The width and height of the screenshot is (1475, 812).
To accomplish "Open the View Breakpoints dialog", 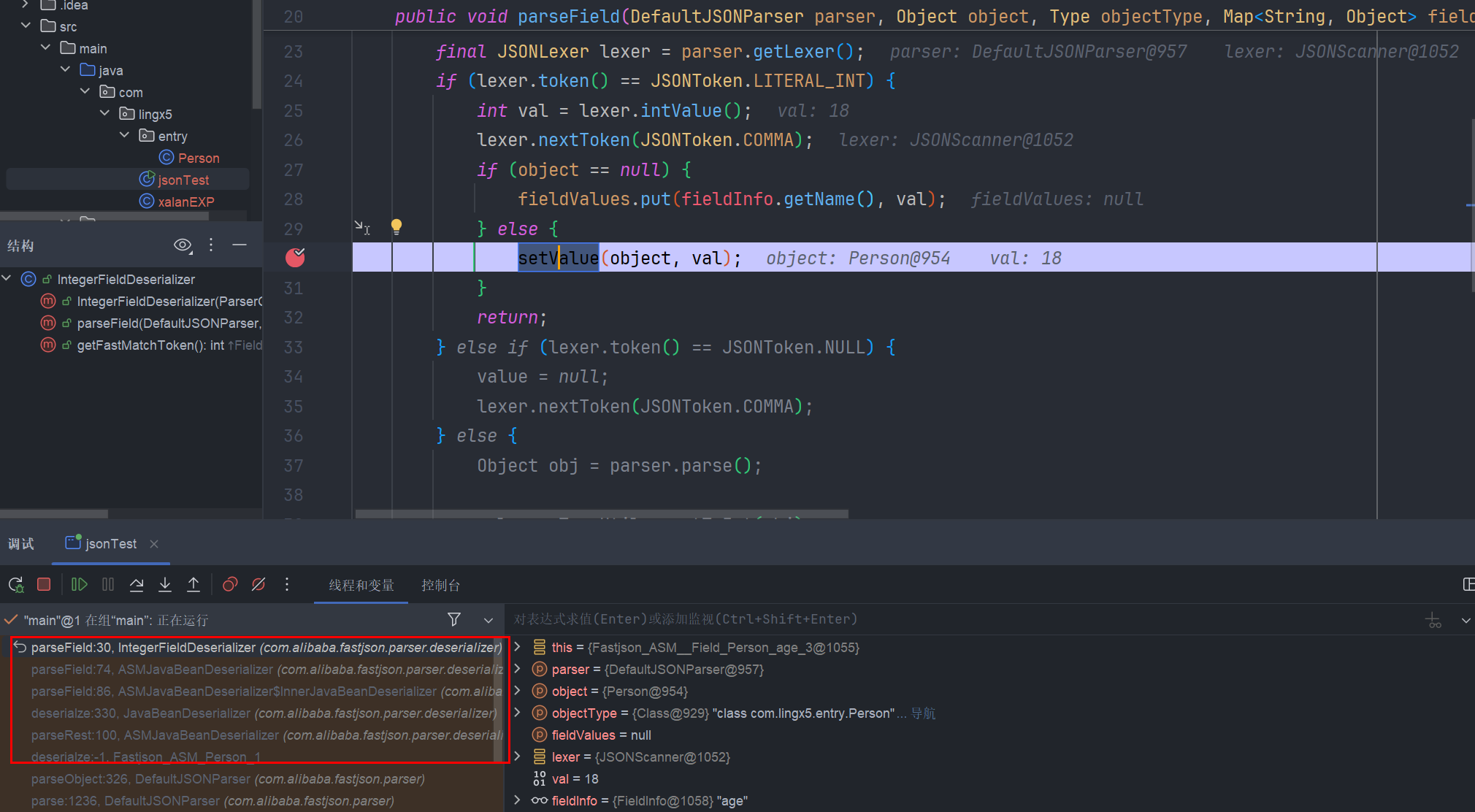I will 230,585.
